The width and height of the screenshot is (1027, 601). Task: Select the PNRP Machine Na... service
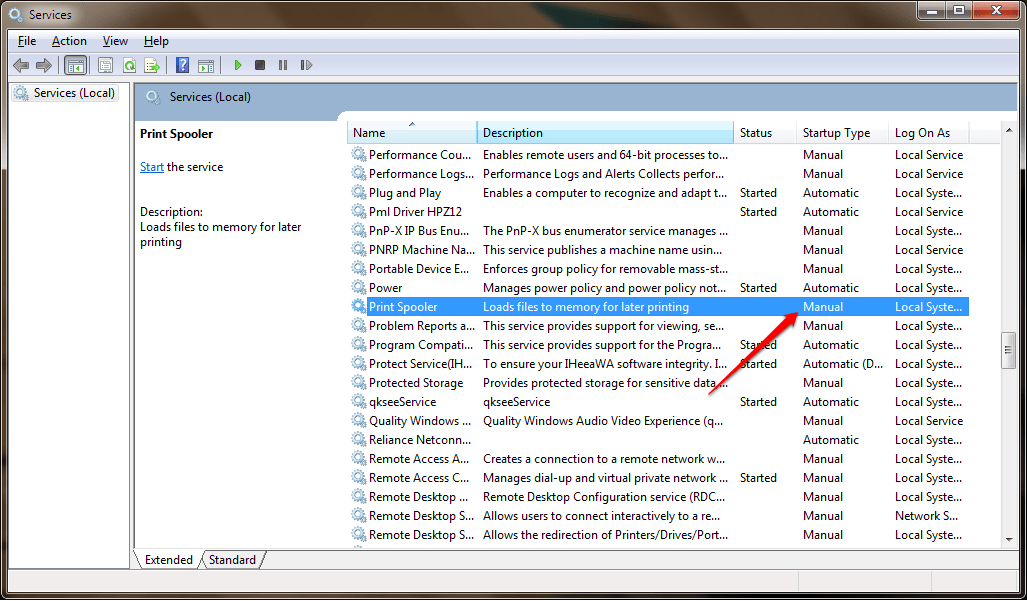[x=422, y=249]
